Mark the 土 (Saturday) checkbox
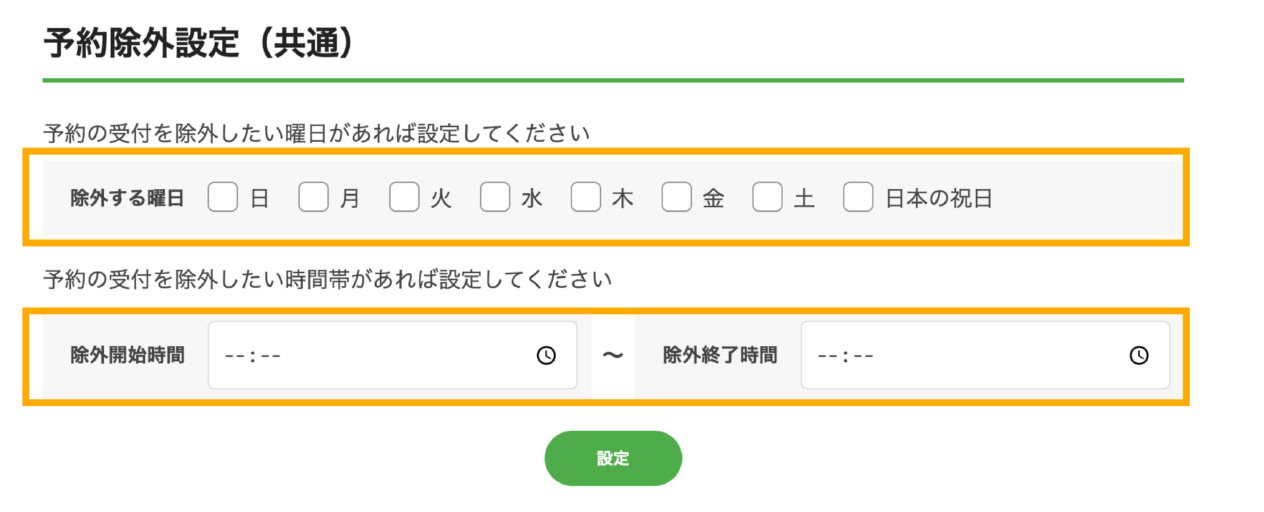The width and height of the screenshot is (1264, 512). coord(767,198)
